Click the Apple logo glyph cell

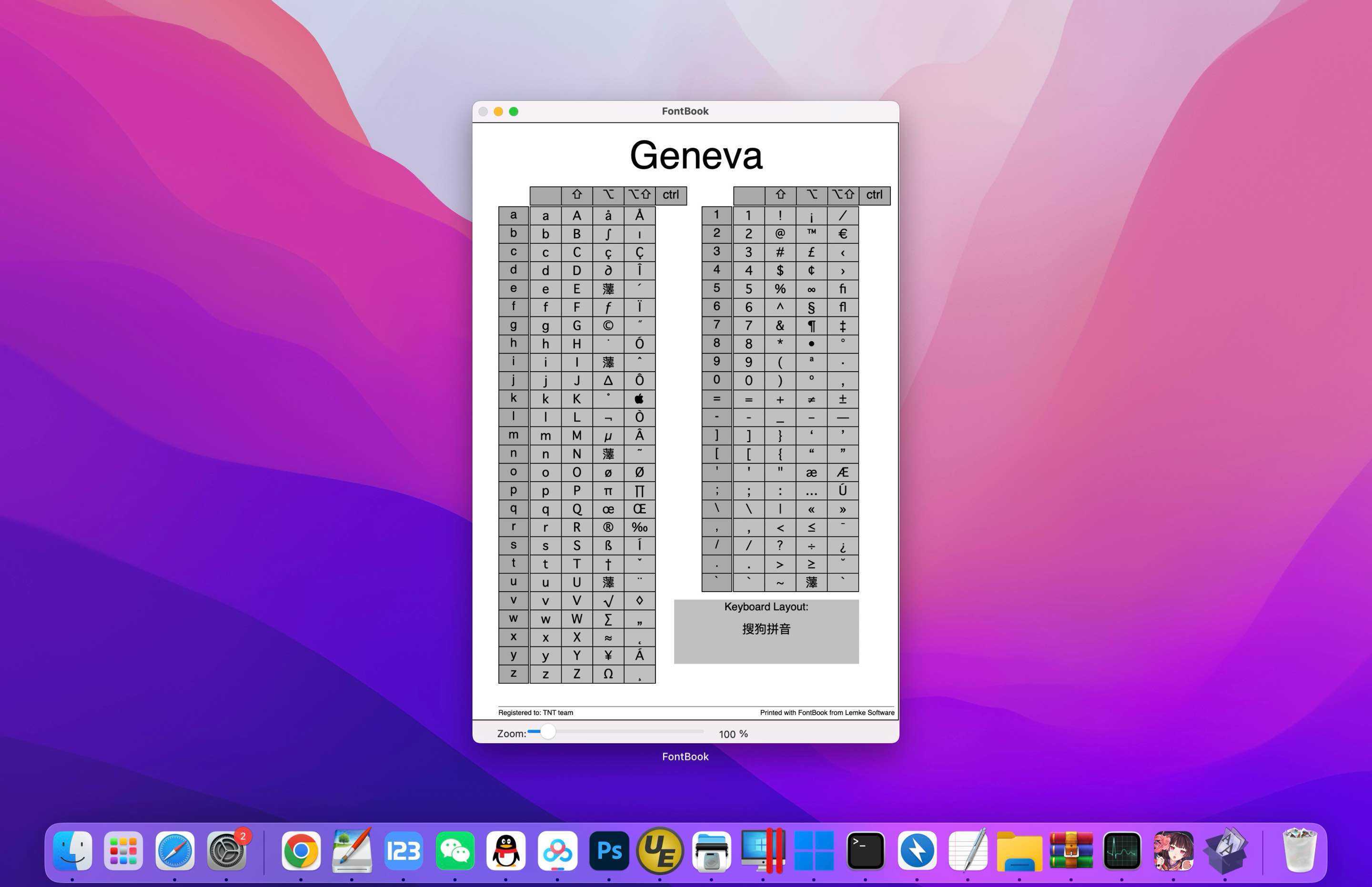[x=639, y=399]
